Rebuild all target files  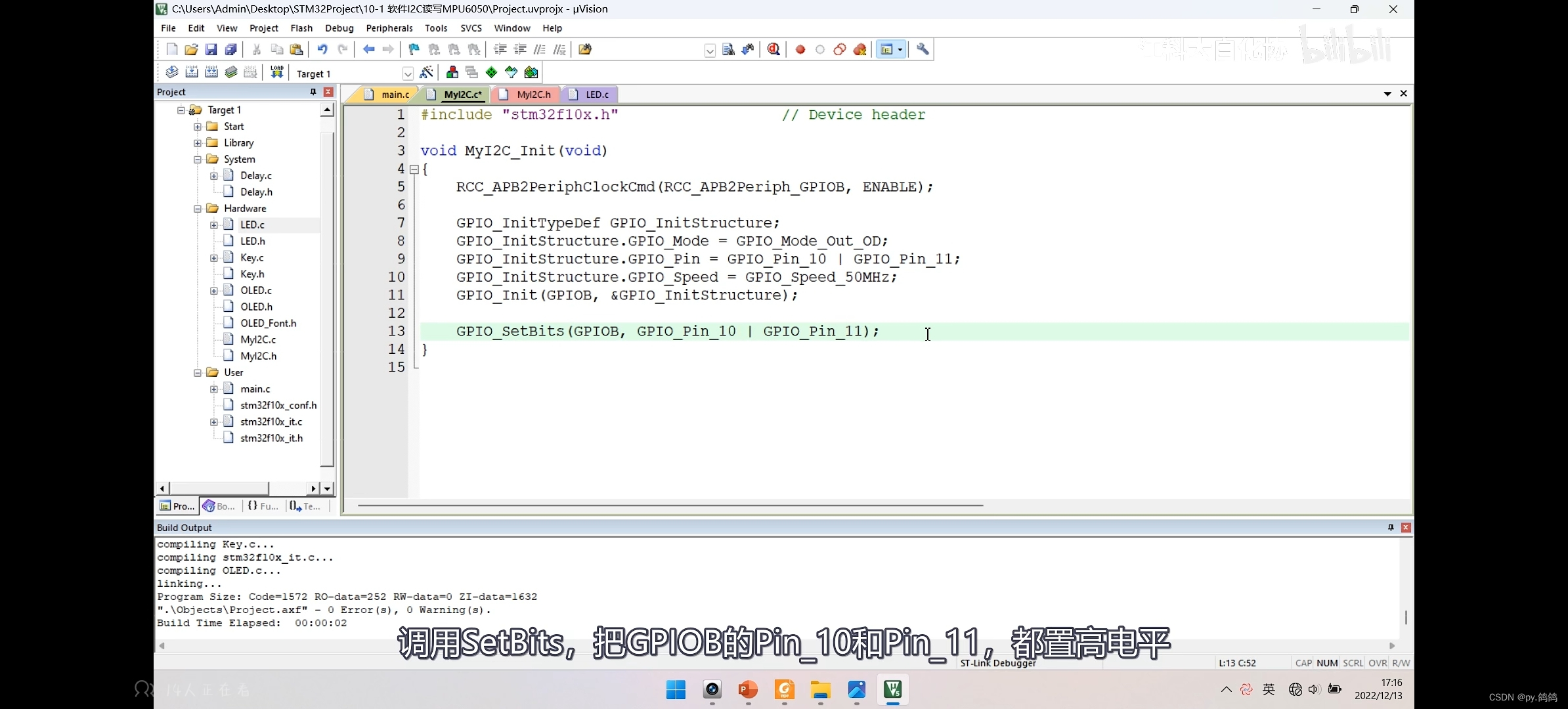tap(211, 72)
